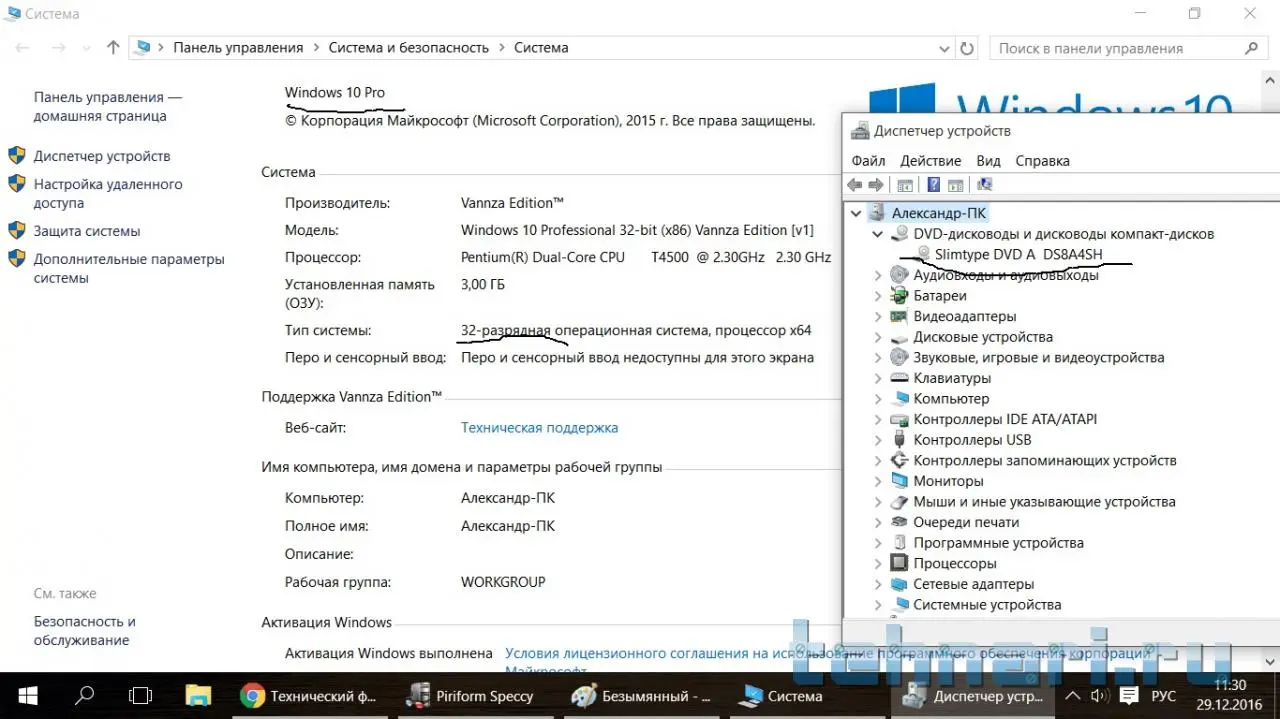Select Очереди печати tree item
The image size is (1280, 719).
(x=966, y=522)
